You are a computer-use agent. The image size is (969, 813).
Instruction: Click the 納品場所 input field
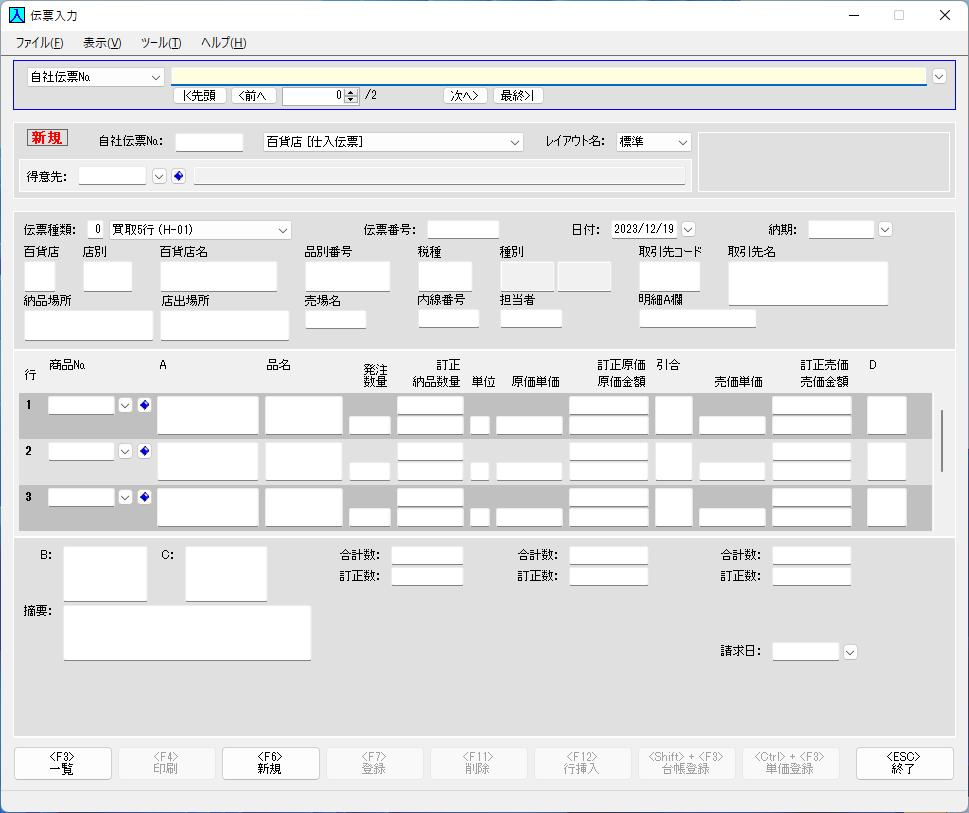(x=88, y=326)
